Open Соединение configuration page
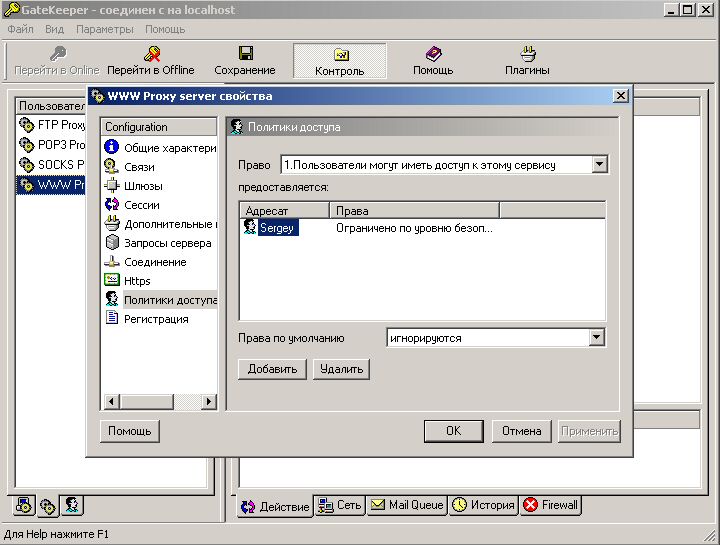 [146, 262]
